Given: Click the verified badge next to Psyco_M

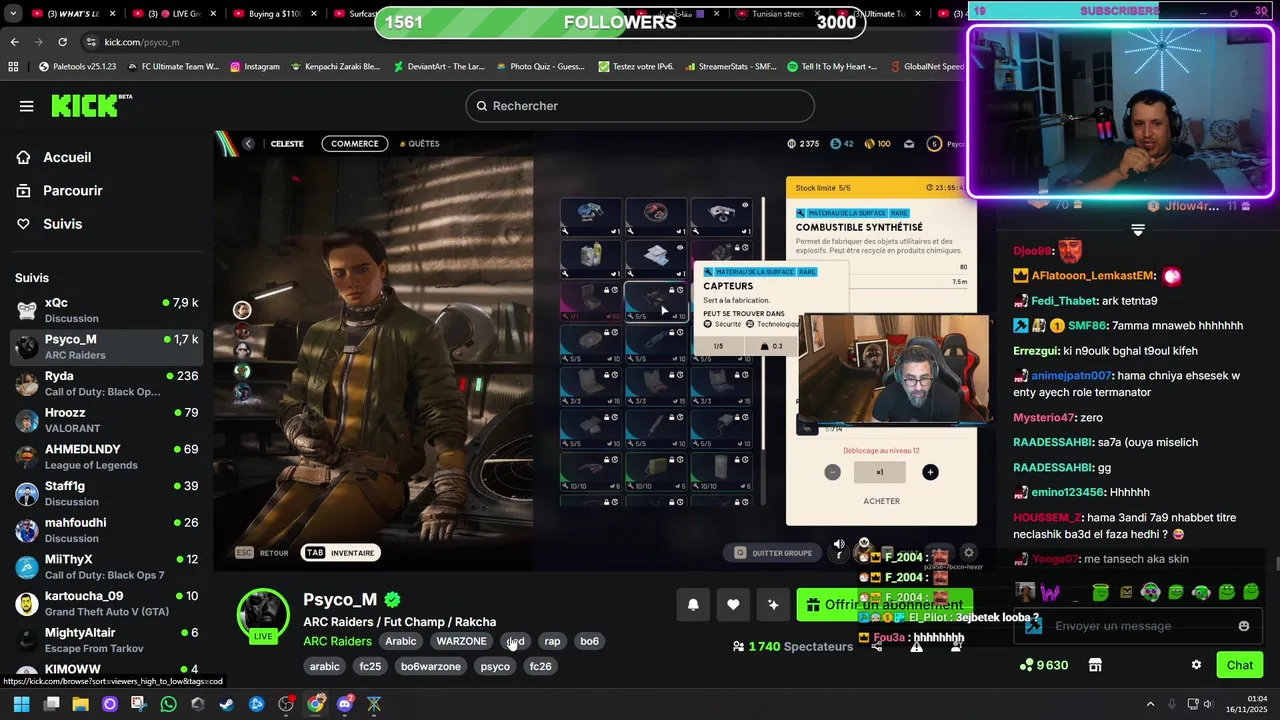Looking at the screenshot, I should click(392, 600).
